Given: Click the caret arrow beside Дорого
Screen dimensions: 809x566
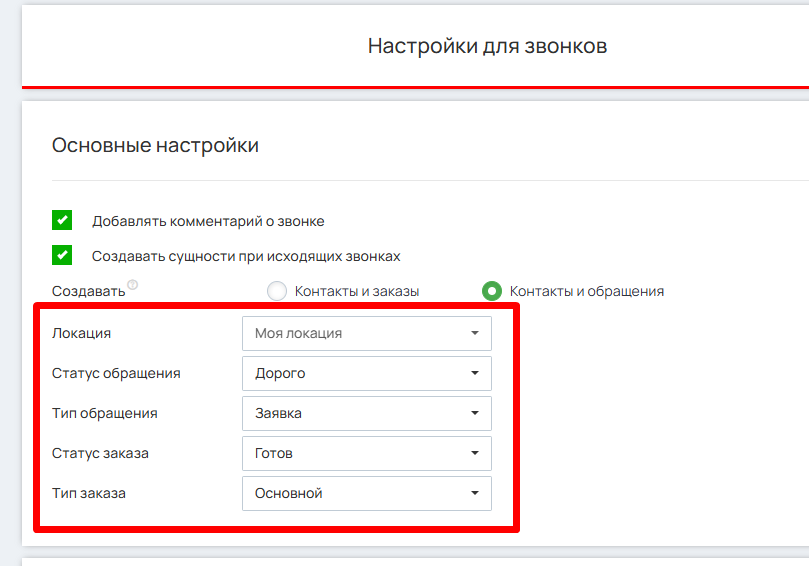Looking at the screenshot, I should 475,373.
